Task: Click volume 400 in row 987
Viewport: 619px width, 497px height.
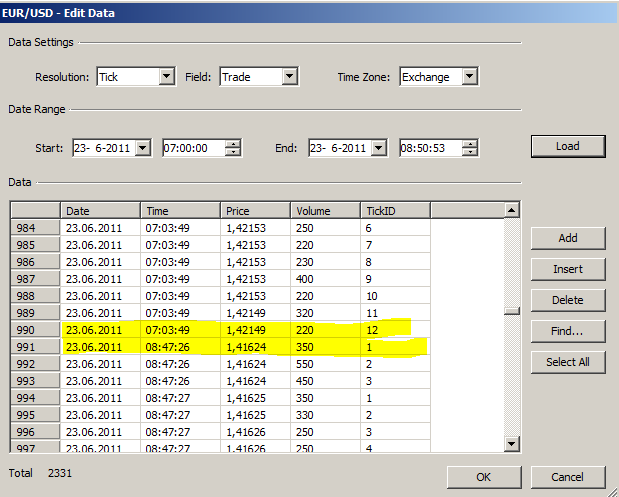Action: [x=325, y=279]
